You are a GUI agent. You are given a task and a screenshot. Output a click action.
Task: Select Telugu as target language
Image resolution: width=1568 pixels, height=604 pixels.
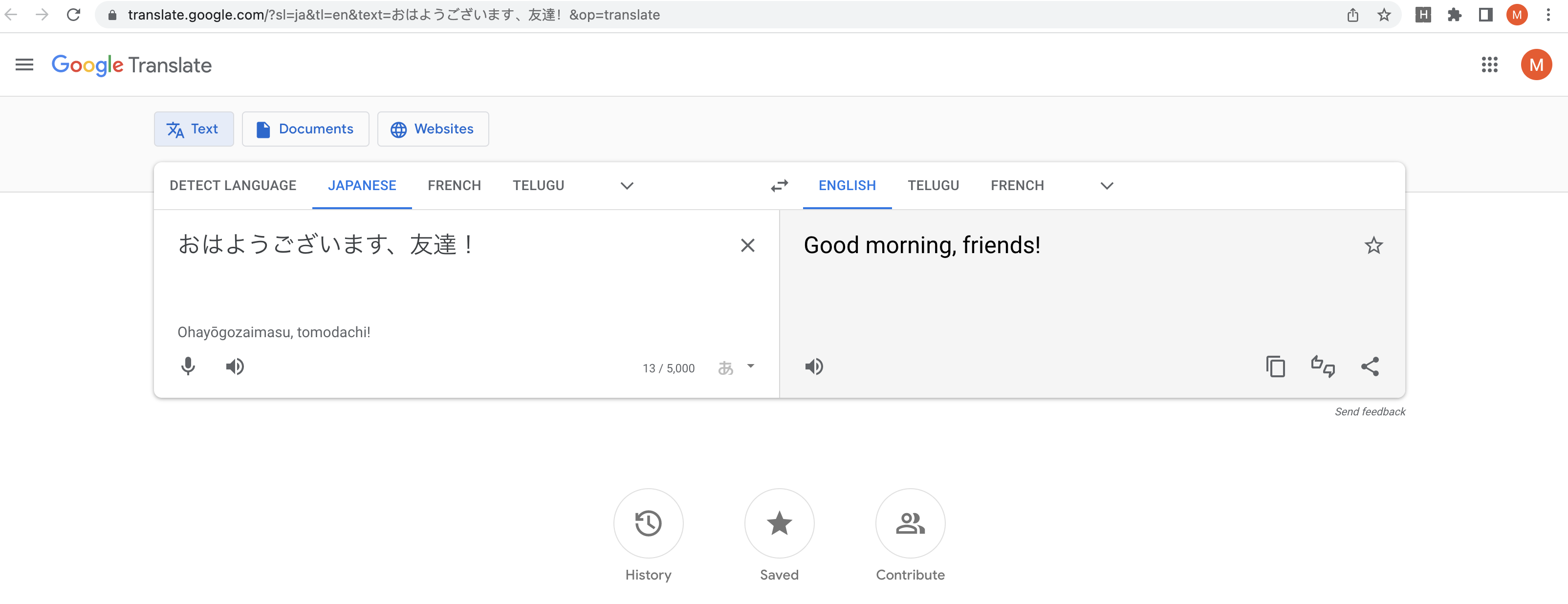point(933,185)
